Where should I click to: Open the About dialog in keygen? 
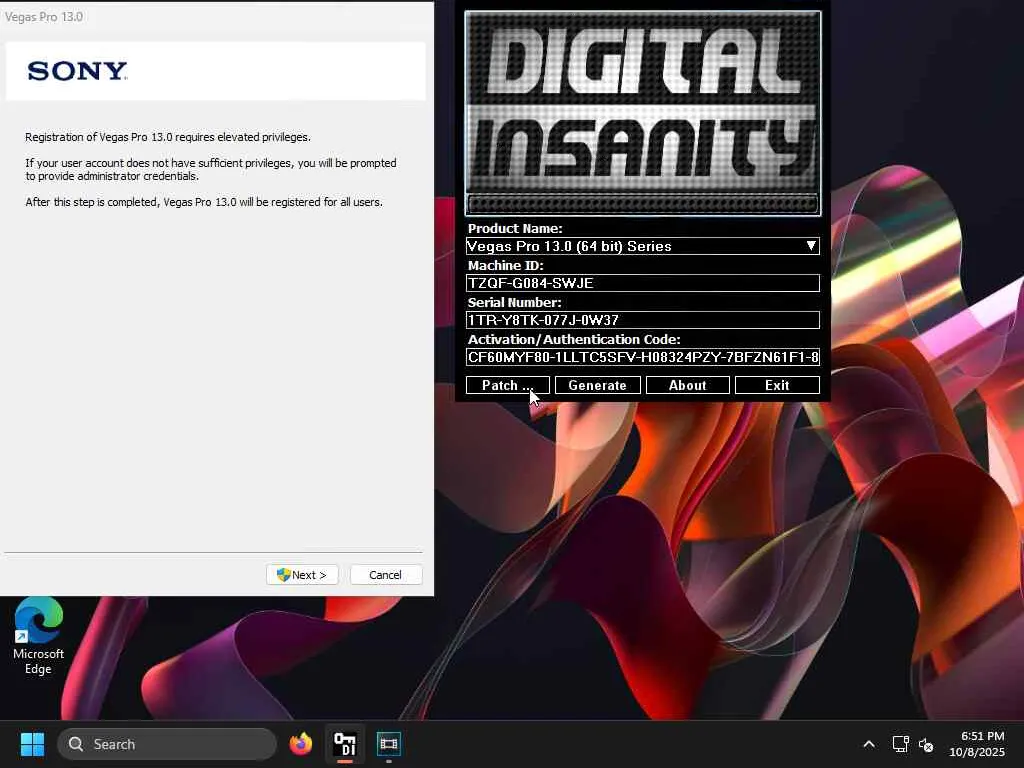pyautogui.click(x=688, y=385)
